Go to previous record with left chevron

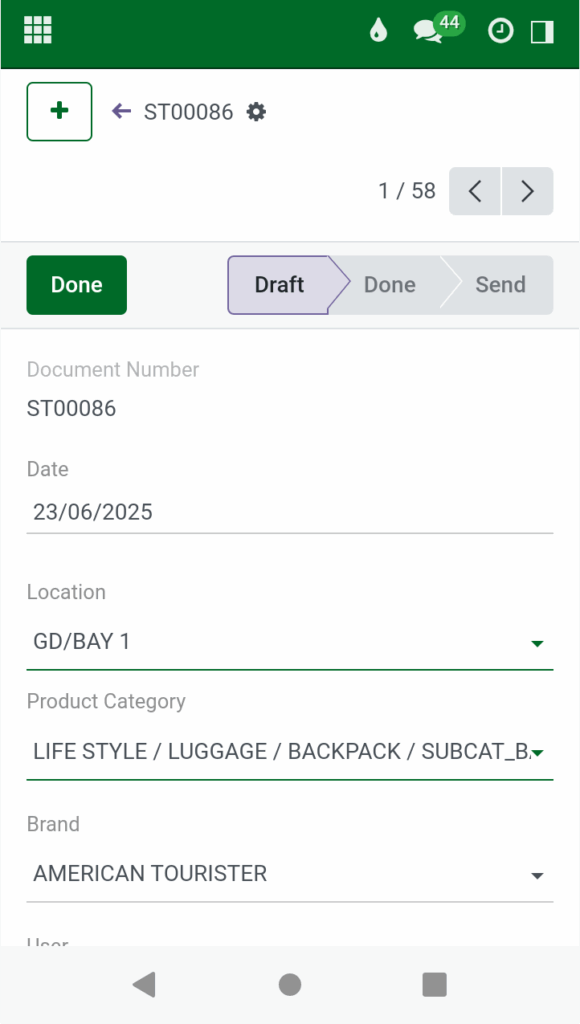coord(474,191)
